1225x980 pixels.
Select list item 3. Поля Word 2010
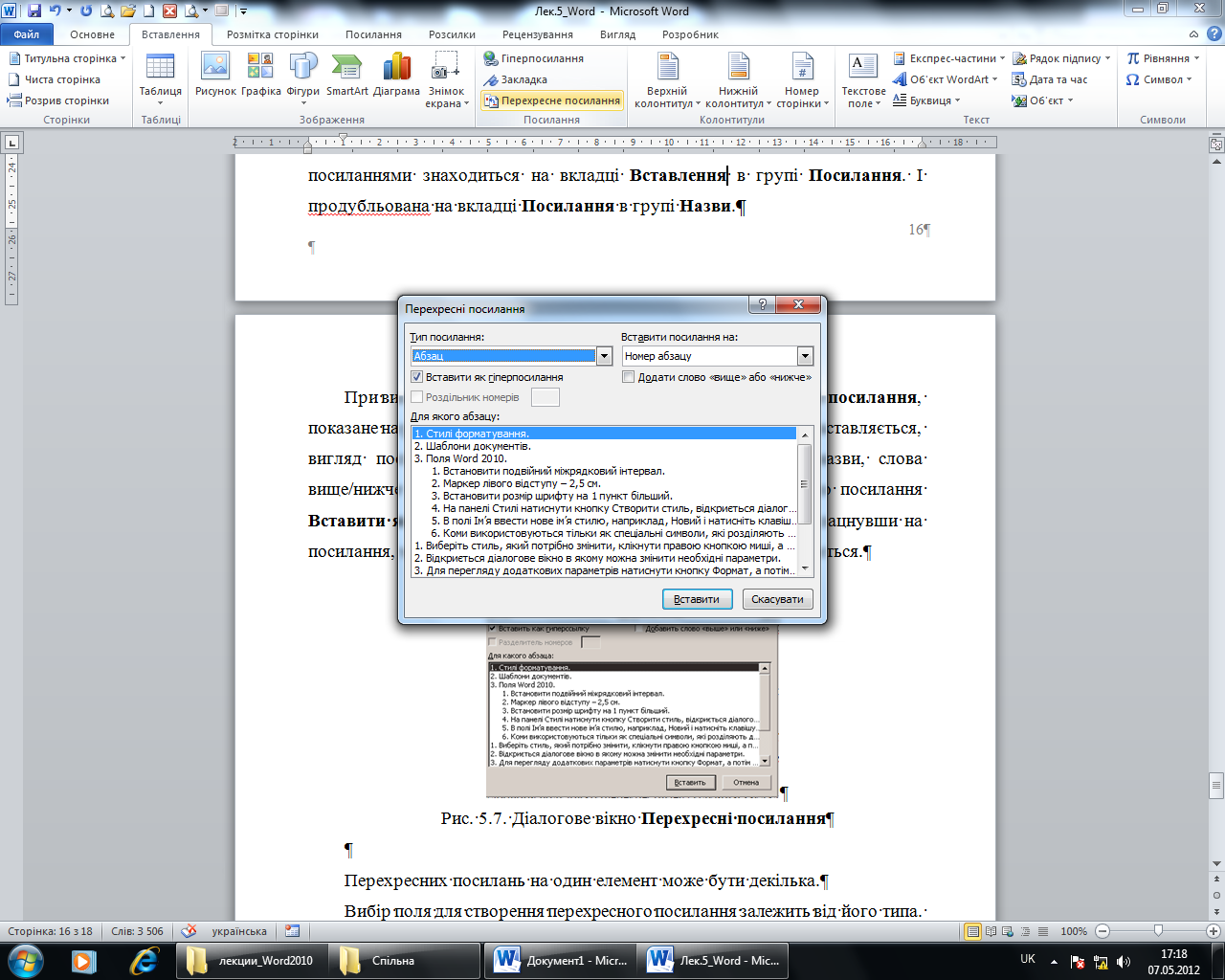[604, 458]
